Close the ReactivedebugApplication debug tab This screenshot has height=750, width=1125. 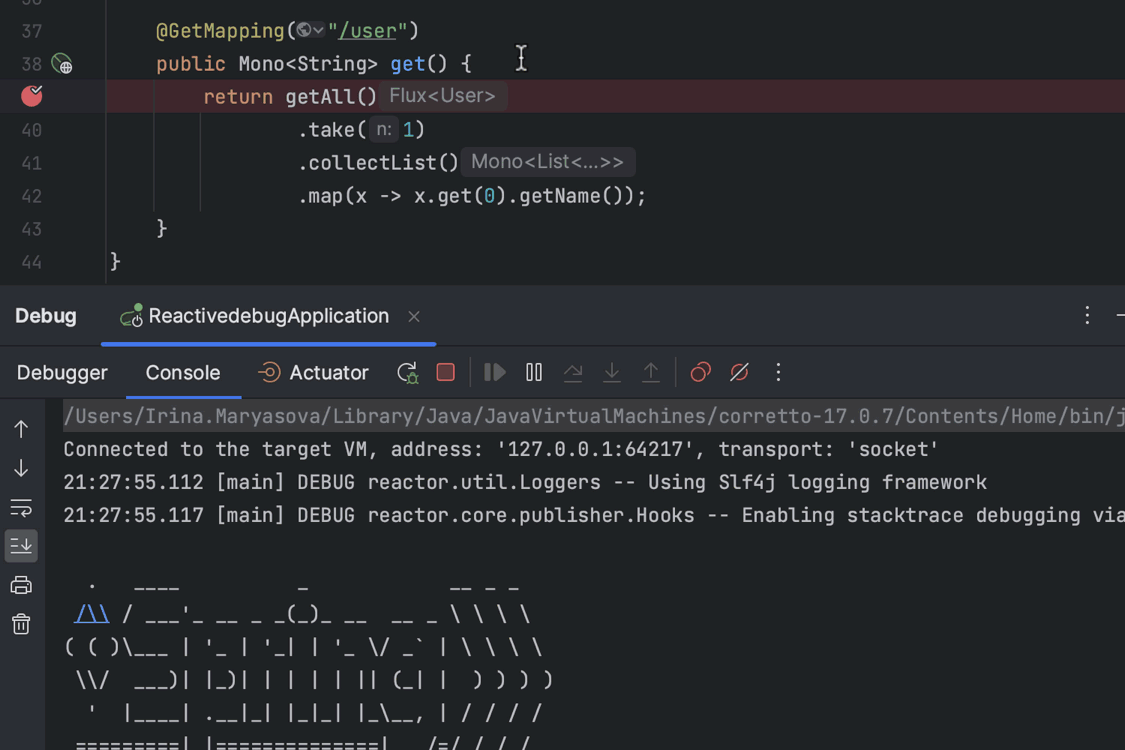(414, 317)
